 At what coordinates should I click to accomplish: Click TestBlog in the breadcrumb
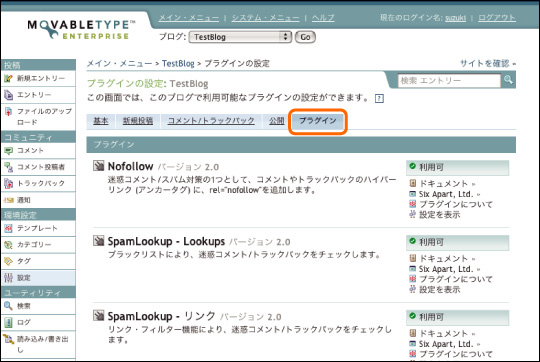click(x=178, y=63)
